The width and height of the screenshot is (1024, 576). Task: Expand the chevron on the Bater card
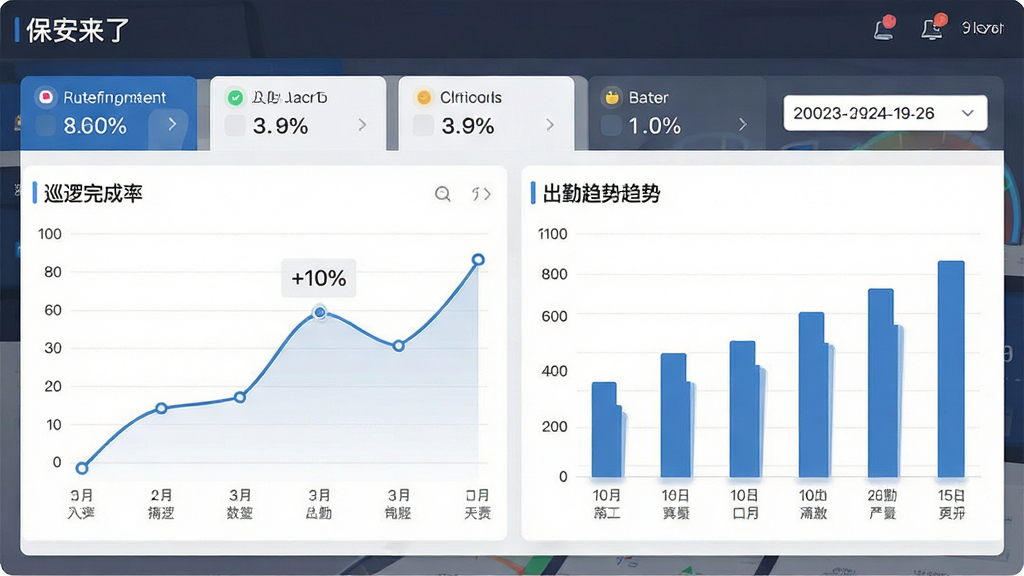pos(743,125)
